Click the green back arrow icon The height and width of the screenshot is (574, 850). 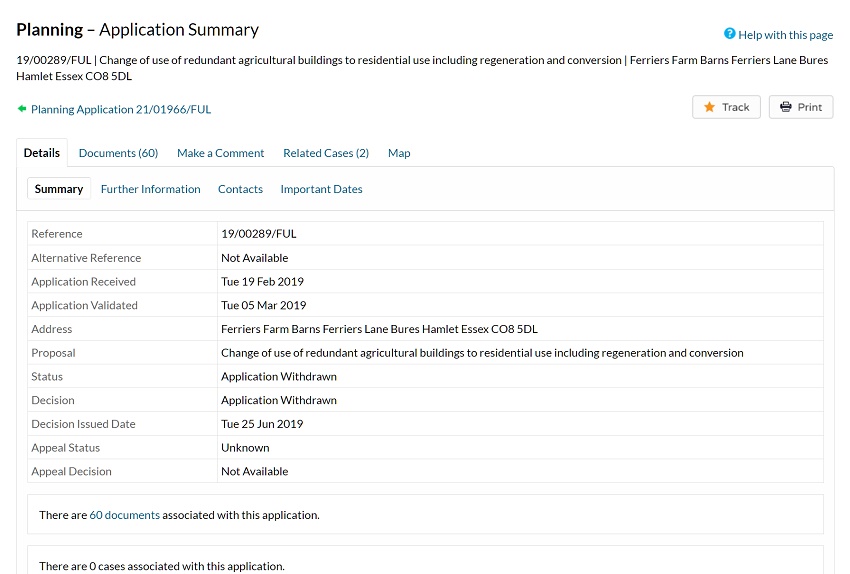click(x=22, y=108)
